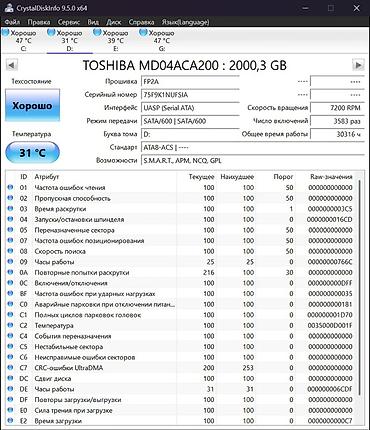This screenshot has height=430, width=370.
Task: Open the Диск menu
Action: coord(114,22)
